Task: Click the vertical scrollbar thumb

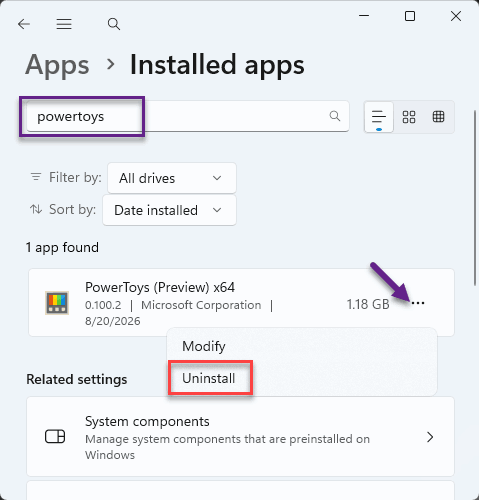Action: (x=475, y=198)
